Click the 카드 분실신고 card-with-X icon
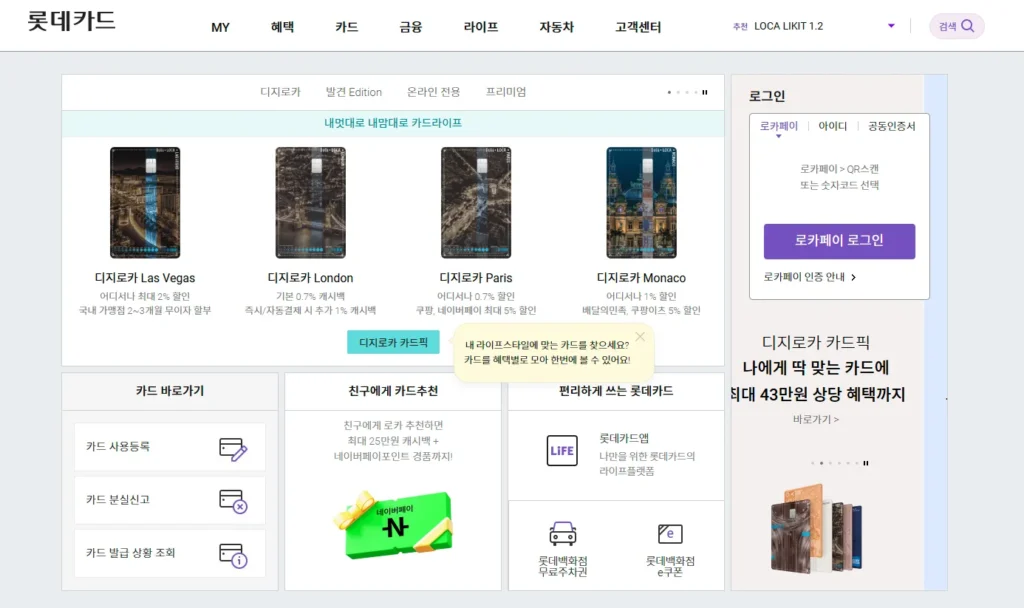 [233, 501]
